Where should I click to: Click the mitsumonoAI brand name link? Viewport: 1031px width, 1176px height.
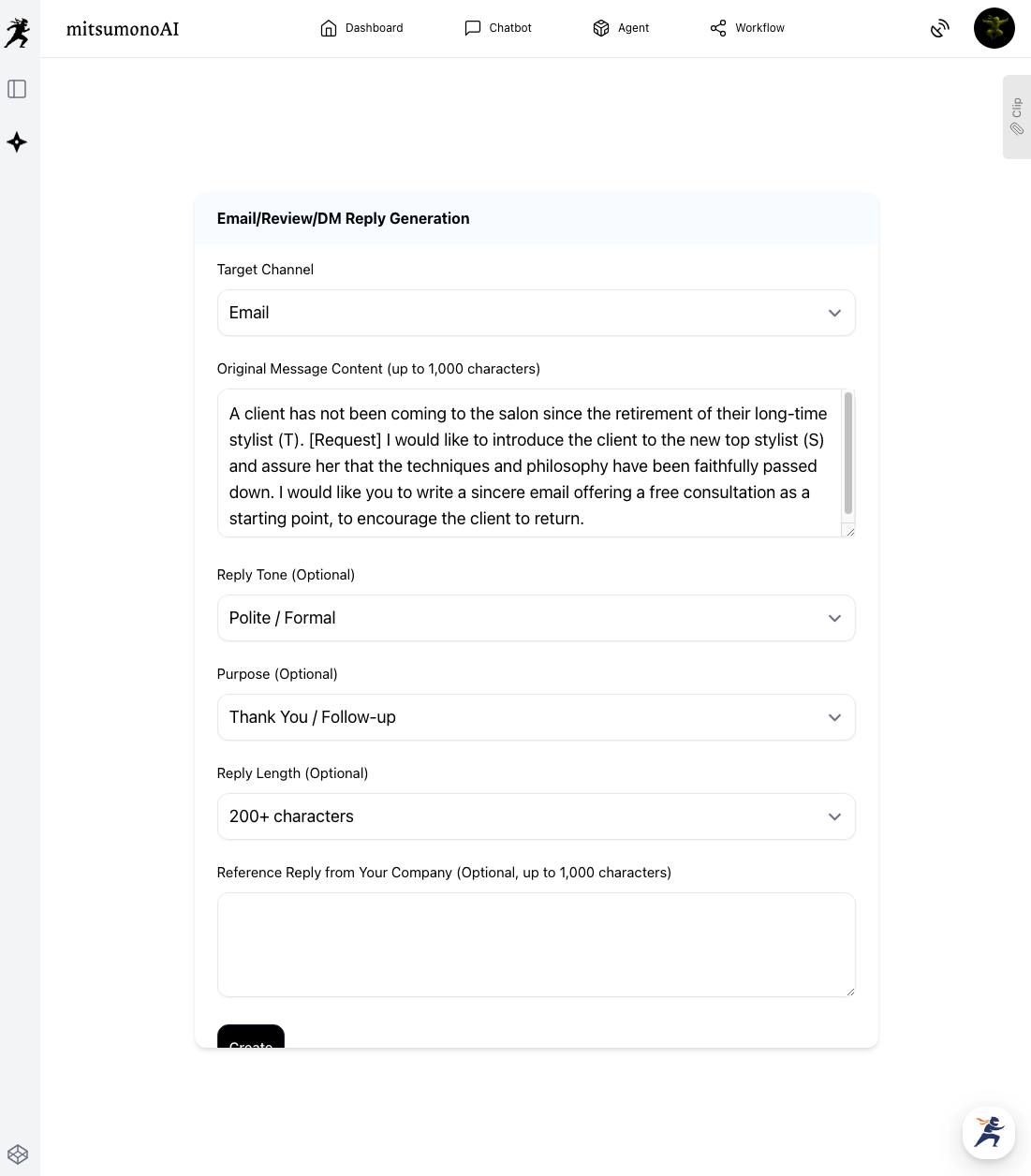tap(123, 29)
